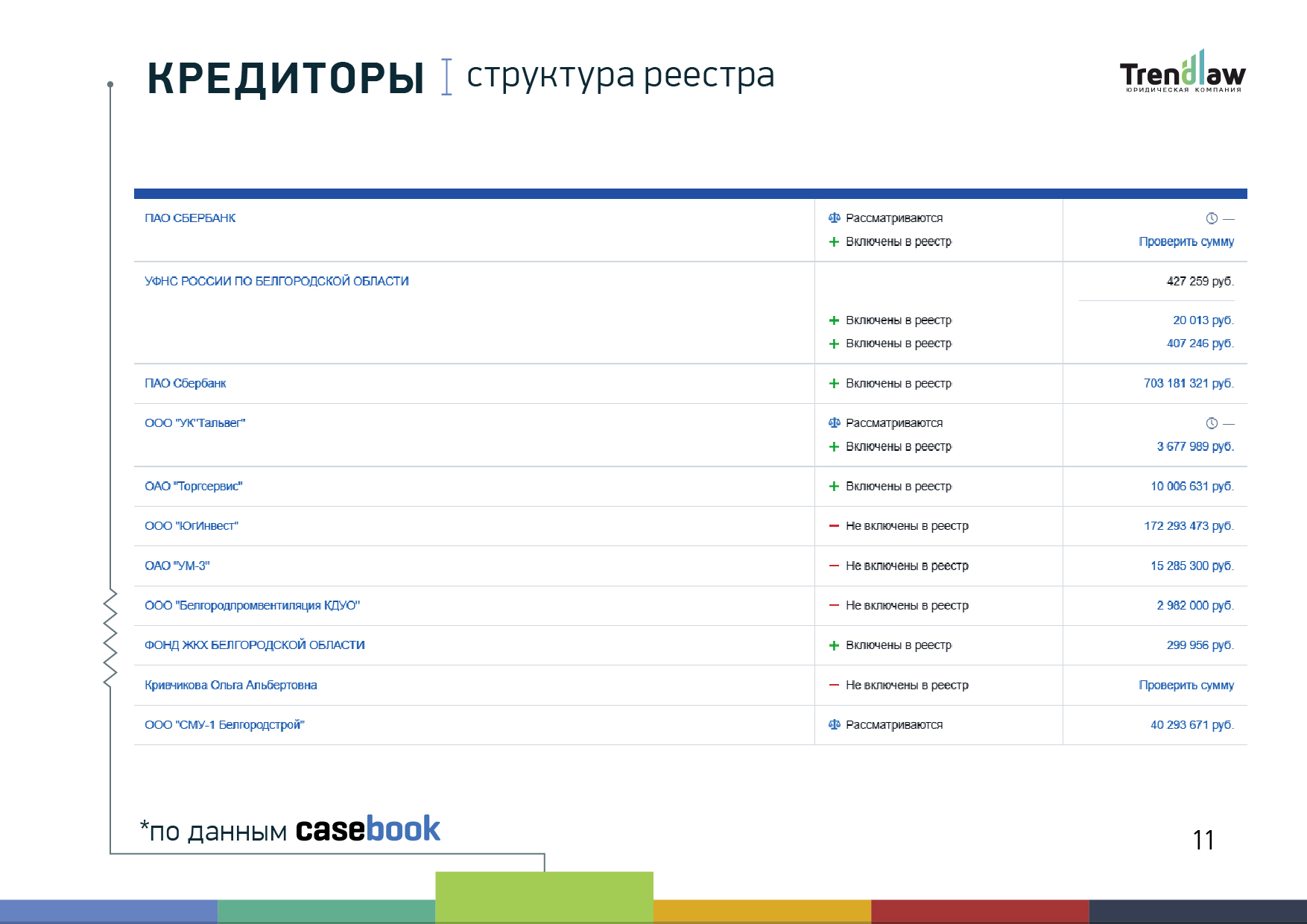Click clock icon in ООО "УК"Тальвег" row

(1212, 423)
